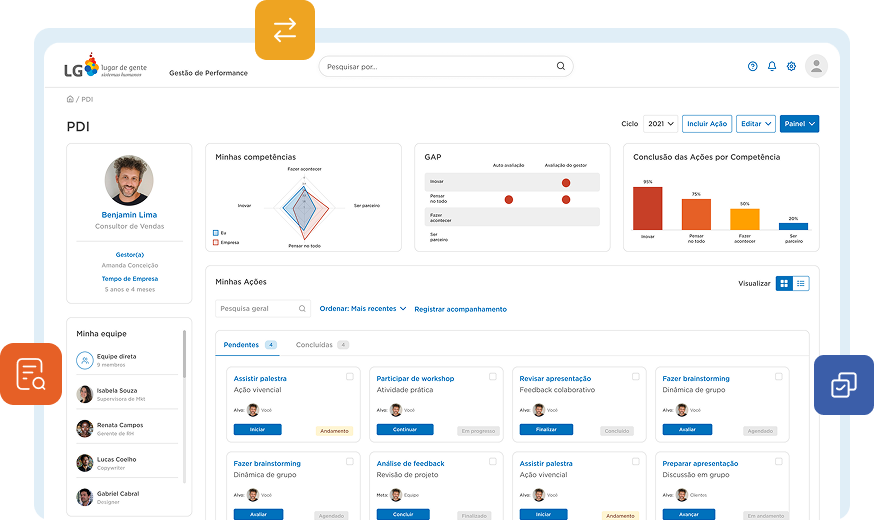Image resolution: width=874 pixels, height=520 pixels.
Task: Expand the Editar dropdown button
Action: click(x=755, y=124)
